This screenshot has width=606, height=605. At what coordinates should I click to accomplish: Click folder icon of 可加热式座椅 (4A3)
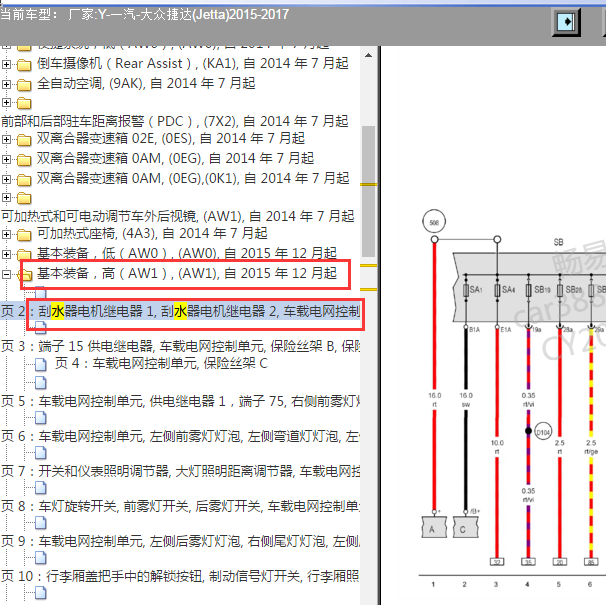[x=24, y=235]
